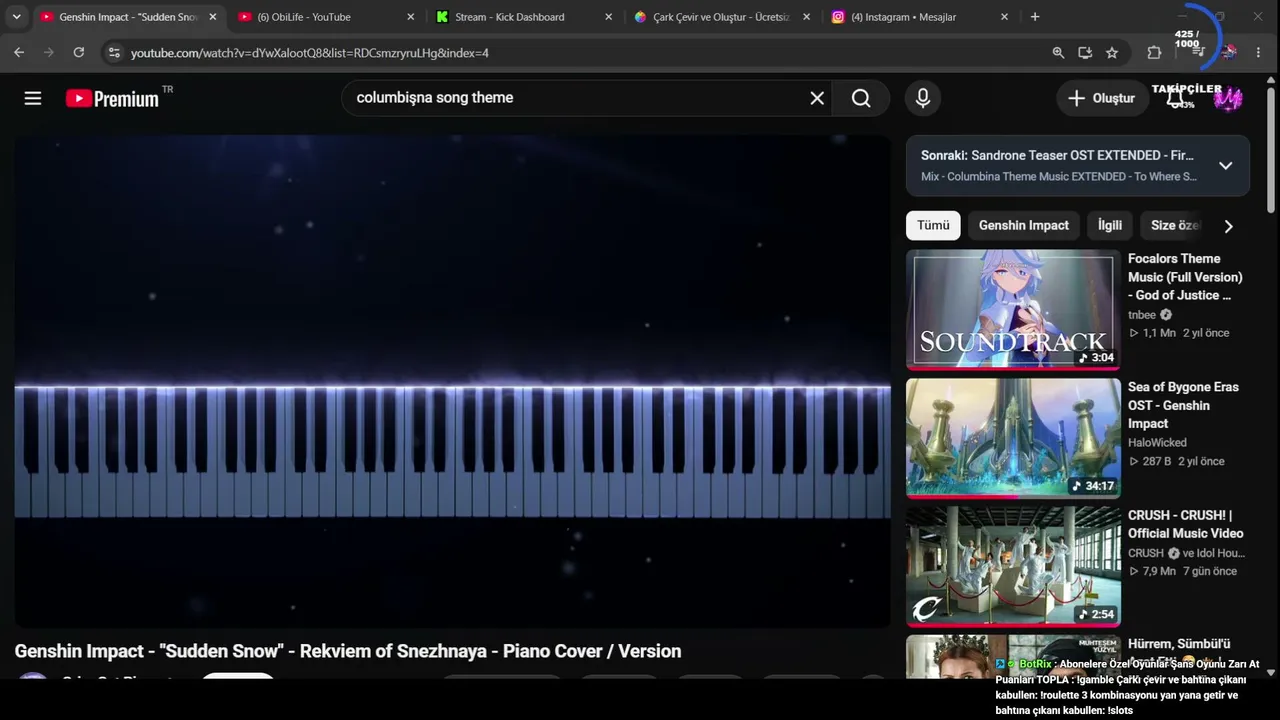Open the browser media controls icon

coord(1198,53)
